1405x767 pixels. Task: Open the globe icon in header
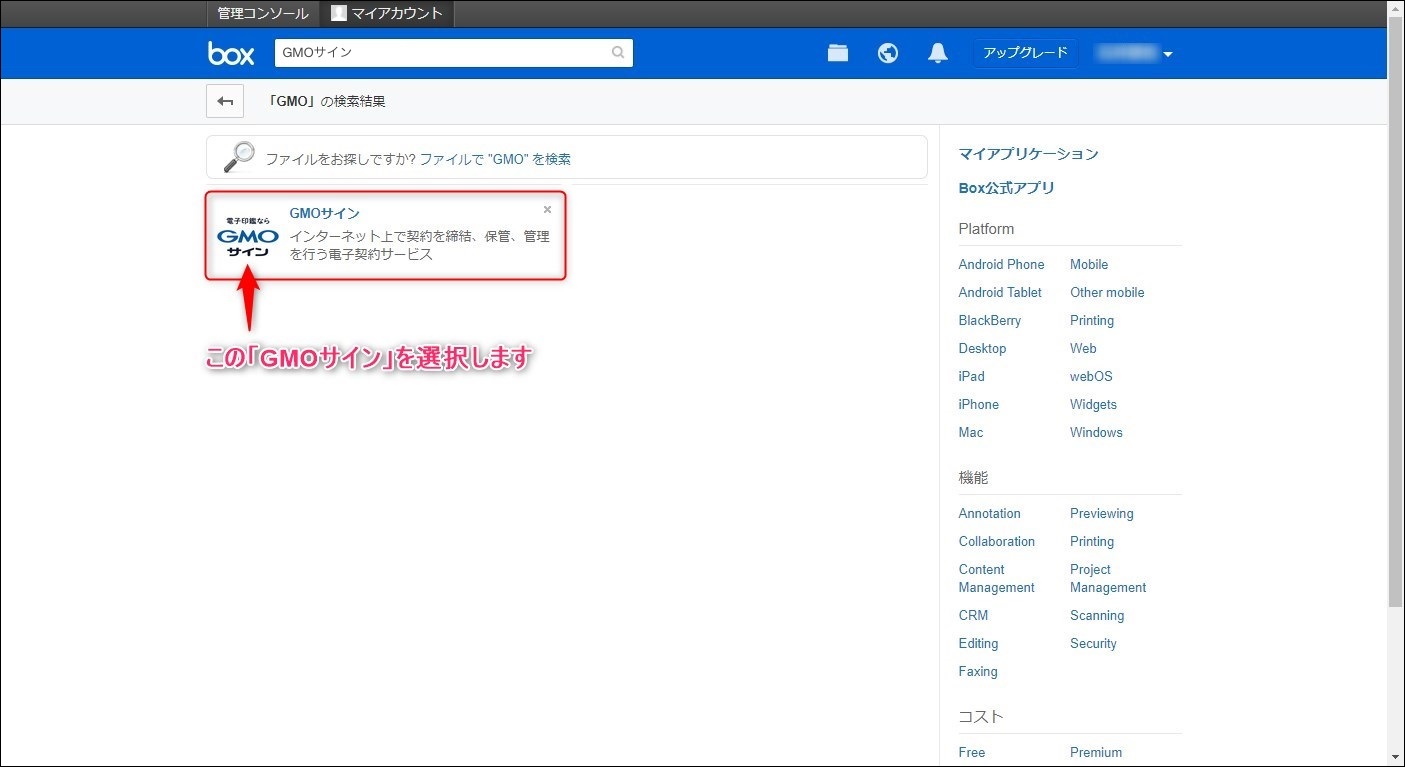pyautogui.click(x=888, y=53)
